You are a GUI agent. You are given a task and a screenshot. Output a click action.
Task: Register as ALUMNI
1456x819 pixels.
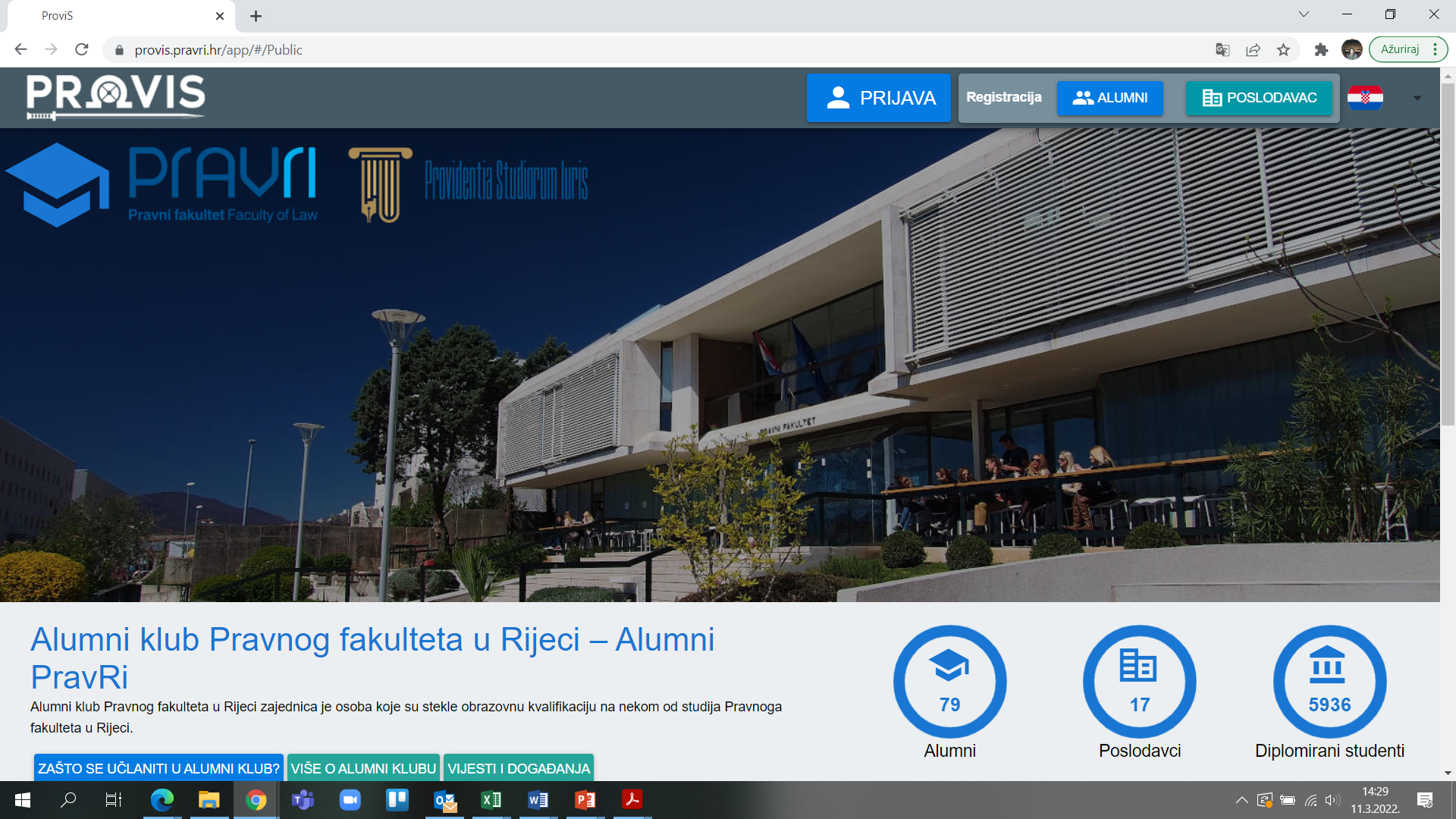1109,98
